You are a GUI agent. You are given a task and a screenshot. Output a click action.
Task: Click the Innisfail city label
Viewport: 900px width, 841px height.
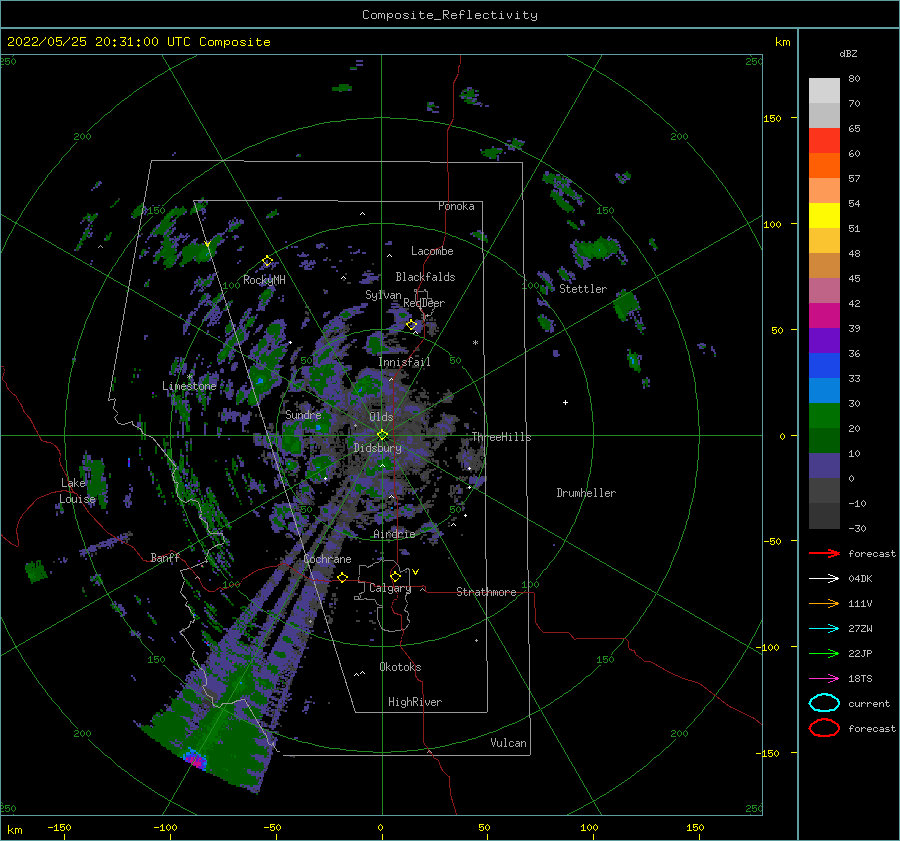pyautogui.click(x=404, y=362)
